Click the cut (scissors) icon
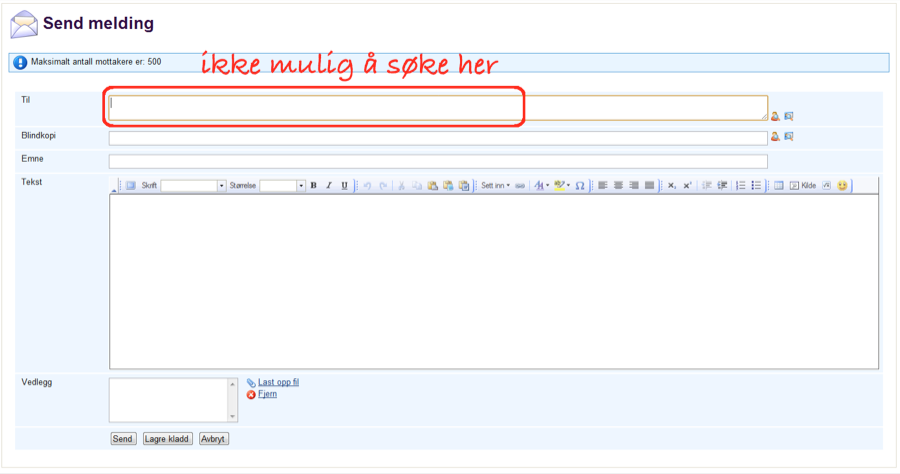 click(x=401, y=185)
